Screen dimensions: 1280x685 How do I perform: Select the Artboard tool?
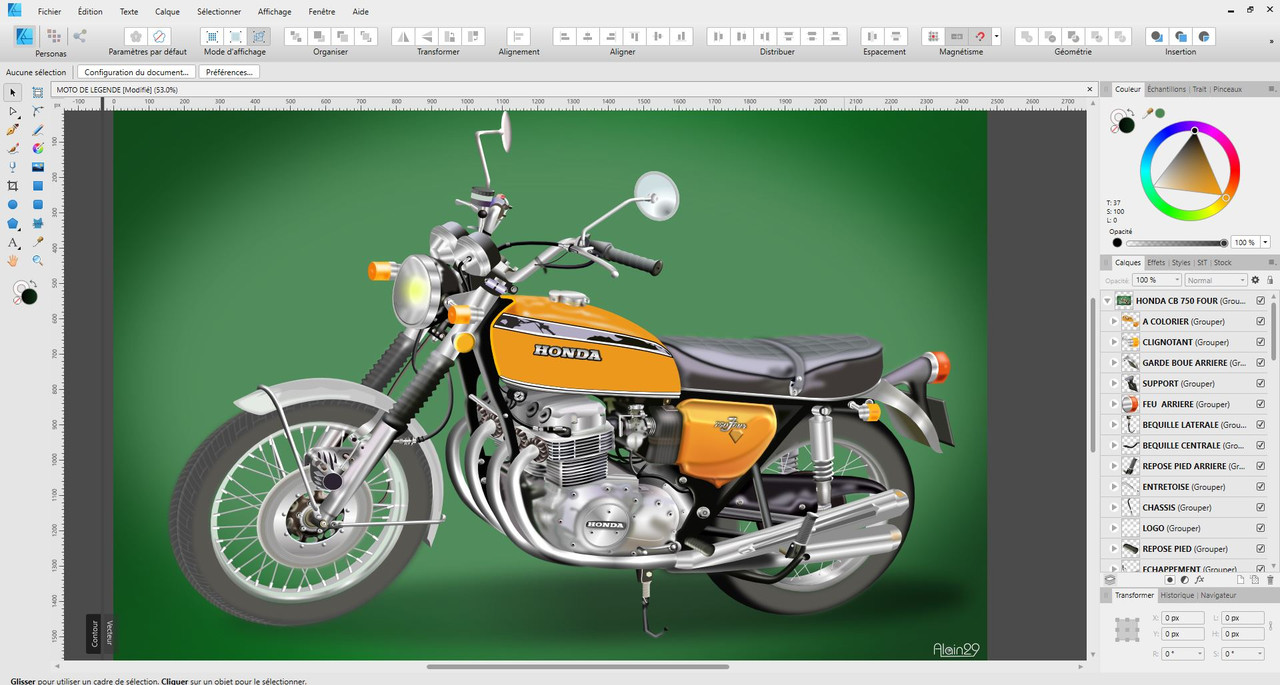tap(38, 92)
